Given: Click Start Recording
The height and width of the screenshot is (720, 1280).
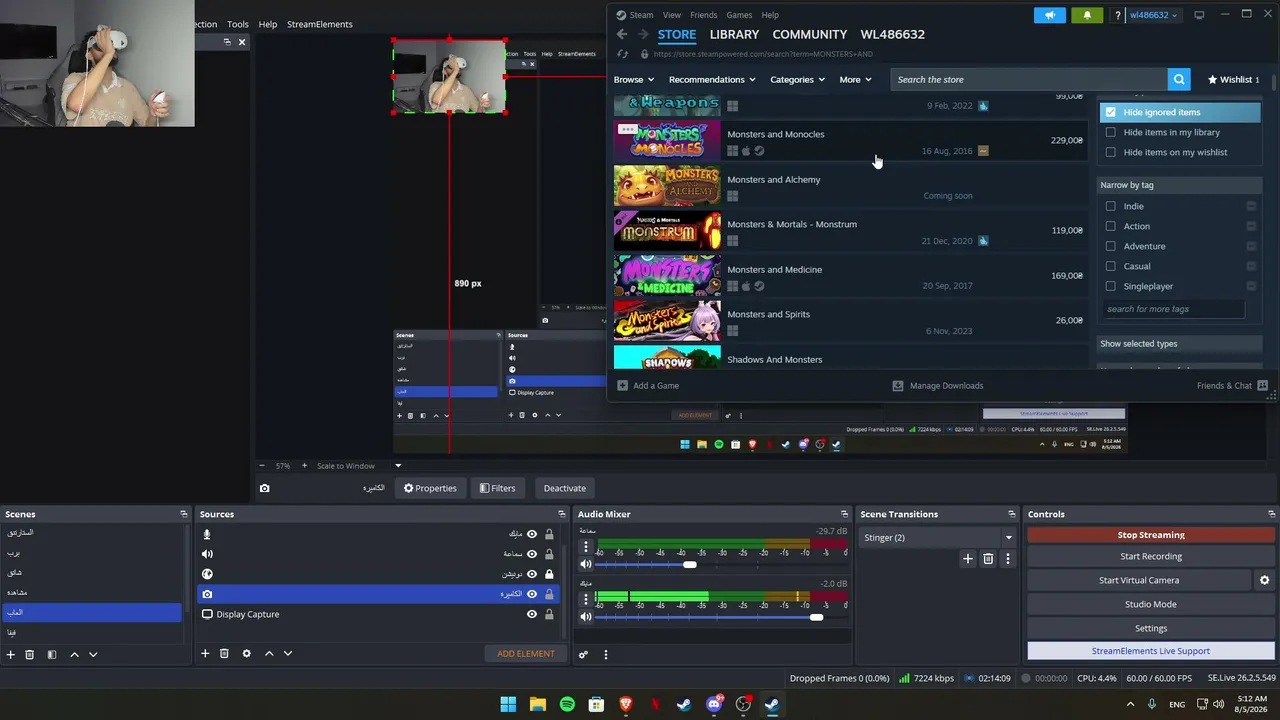Looking at the screenshot, I should click(x=1151, y=556).
